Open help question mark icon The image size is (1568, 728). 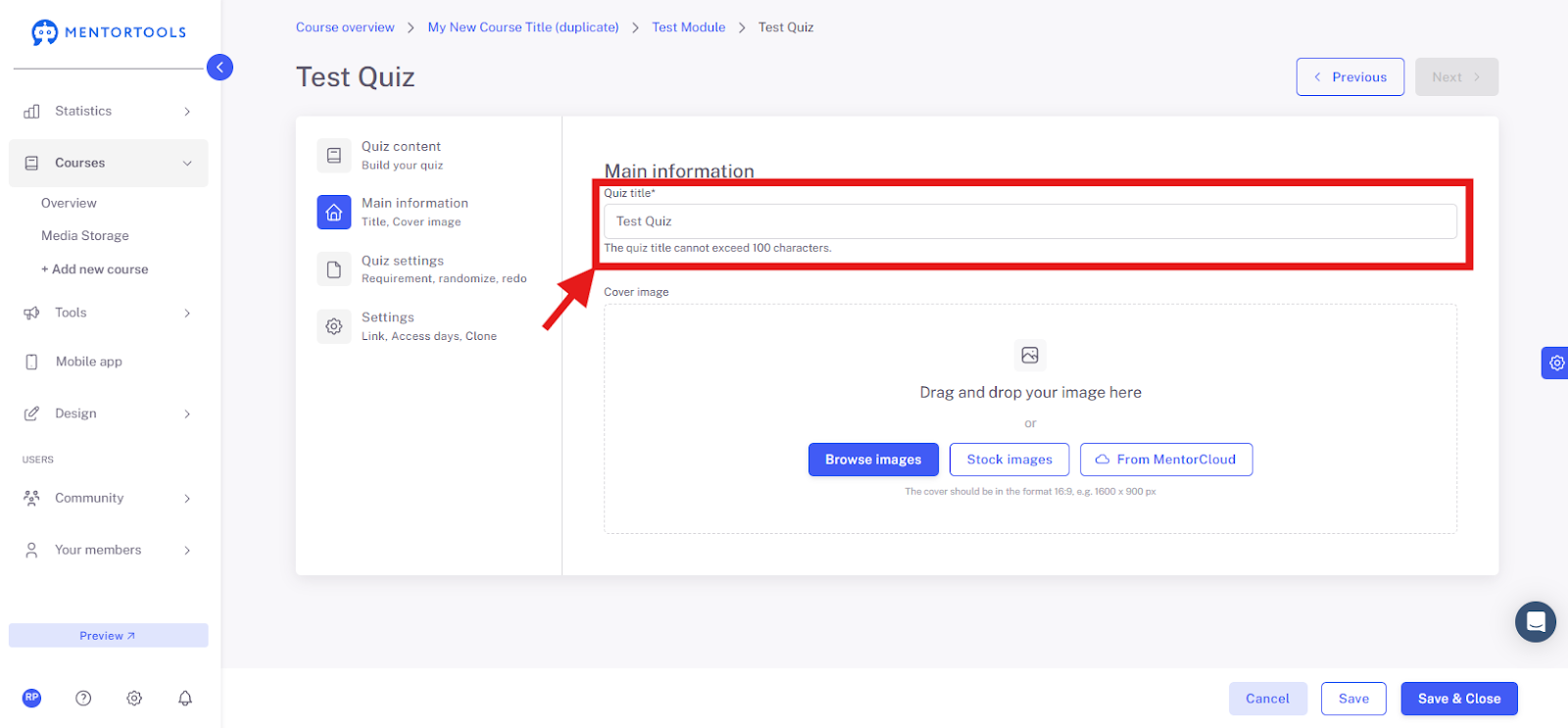83,699
